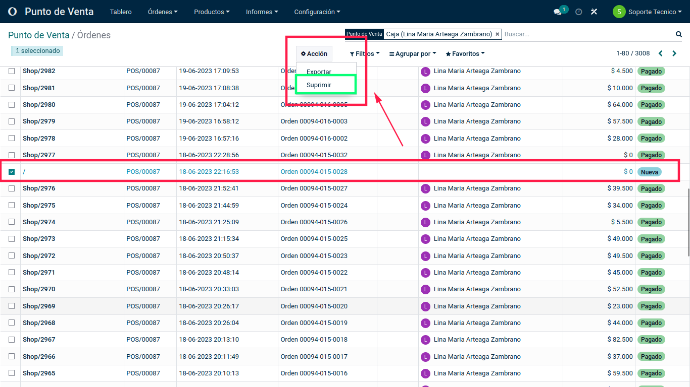Uncheck the selected "/" order row
Image resolution: width=690 pixels, height=387 pixels.
(12, 172)
